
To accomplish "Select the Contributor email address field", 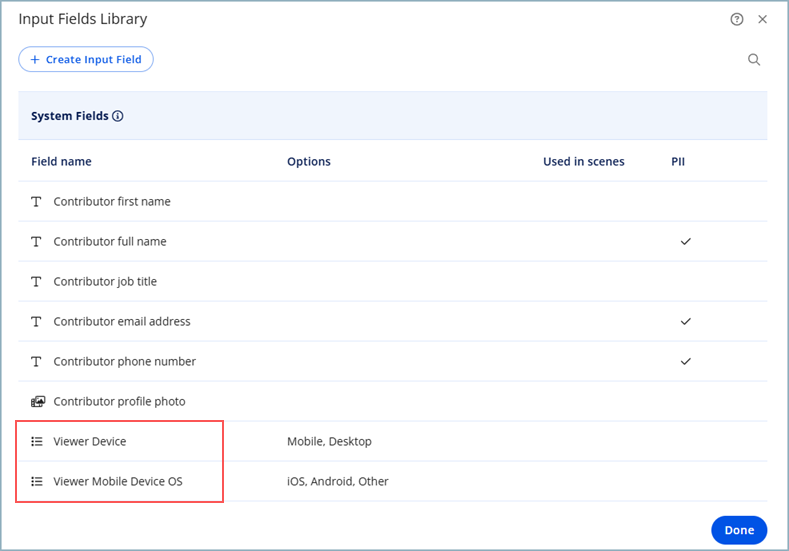I will pos(121,322).
